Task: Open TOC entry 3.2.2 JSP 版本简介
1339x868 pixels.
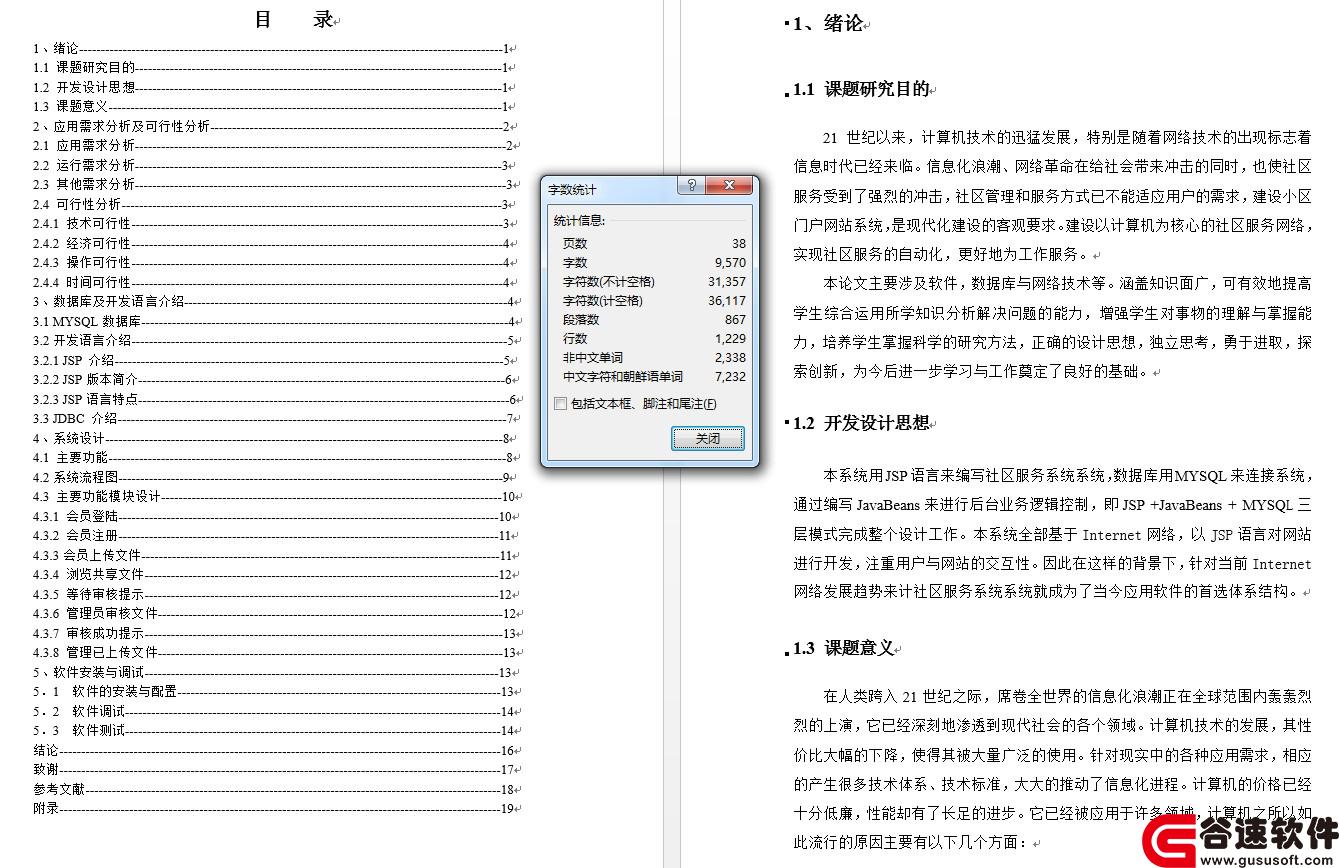Action: pyautogui.click(x=274, y=380)
